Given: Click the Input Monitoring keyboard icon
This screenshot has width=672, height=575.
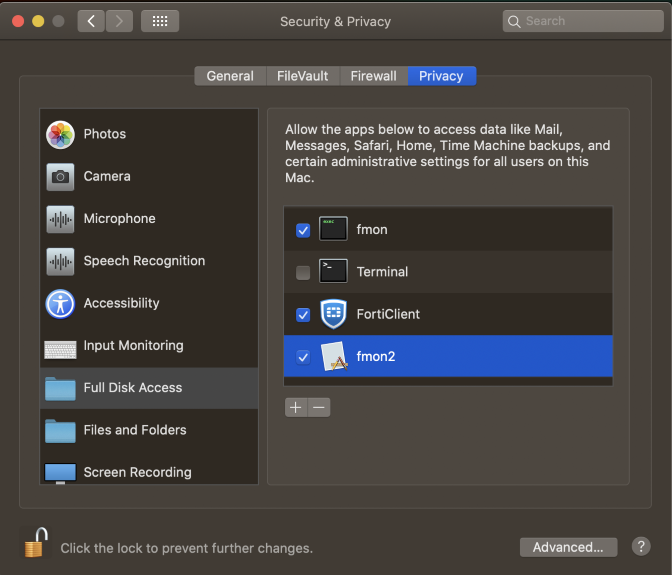Looking at the screenshot, I should [60, 349].
